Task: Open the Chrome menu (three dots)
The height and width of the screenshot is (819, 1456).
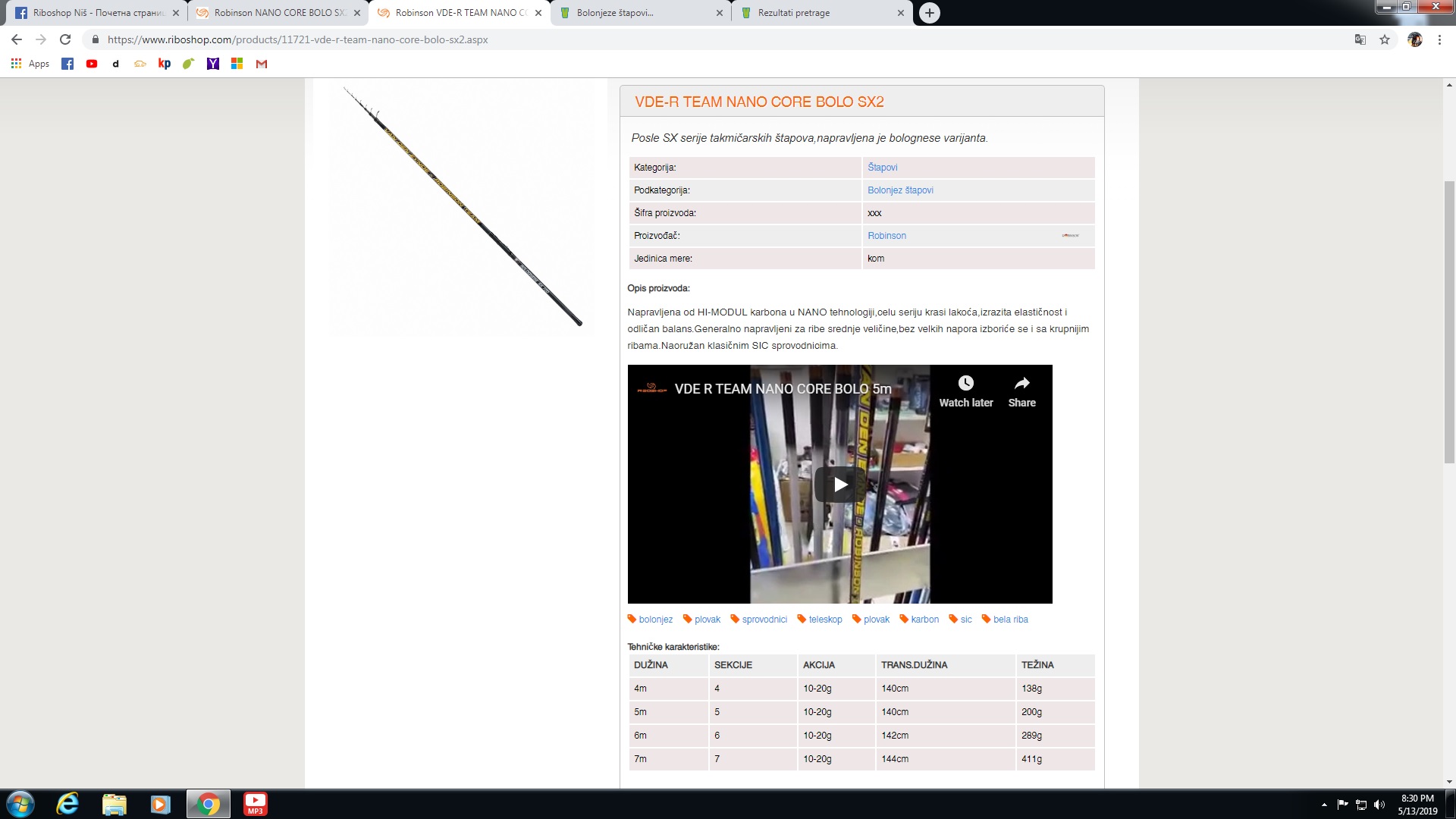Action: pos(1439,39)
